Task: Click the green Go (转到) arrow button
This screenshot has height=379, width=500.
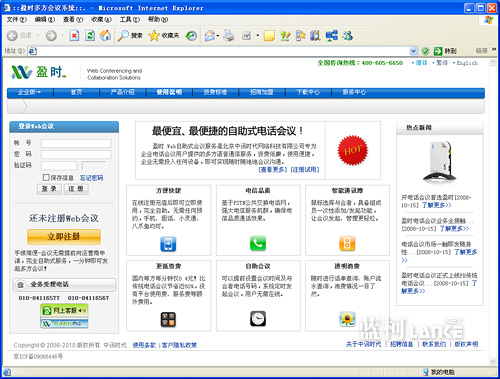Action: [x=445, y=51]
